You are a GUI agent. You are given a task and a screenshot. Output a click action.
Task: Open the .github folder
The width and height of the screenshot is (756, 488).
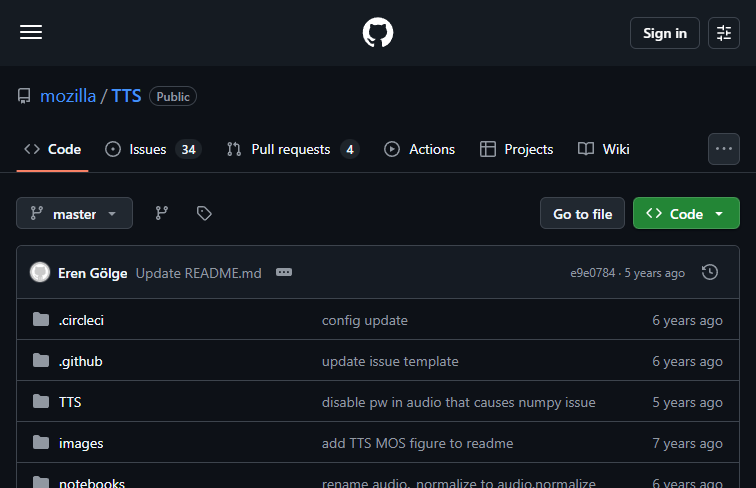pos(81,361)
